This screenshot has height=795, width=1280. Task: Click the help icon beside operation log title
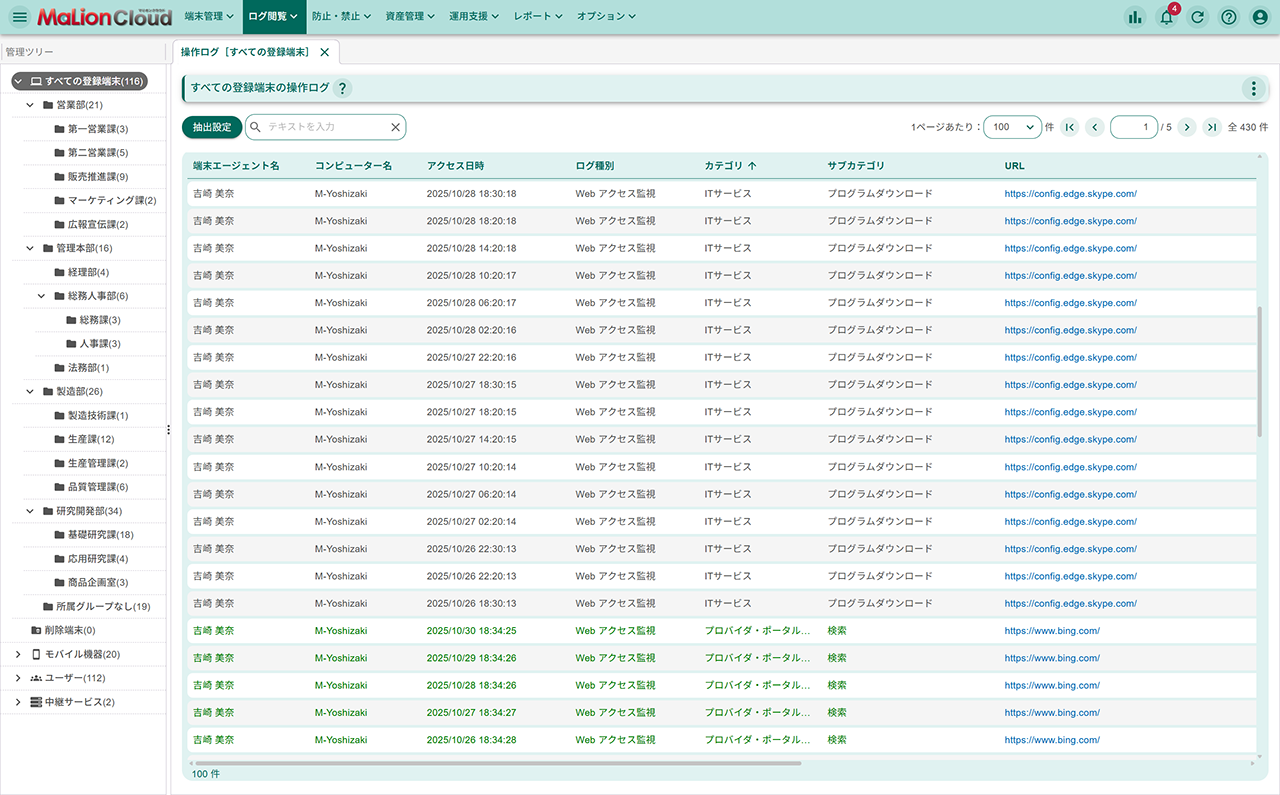(342, 88)
